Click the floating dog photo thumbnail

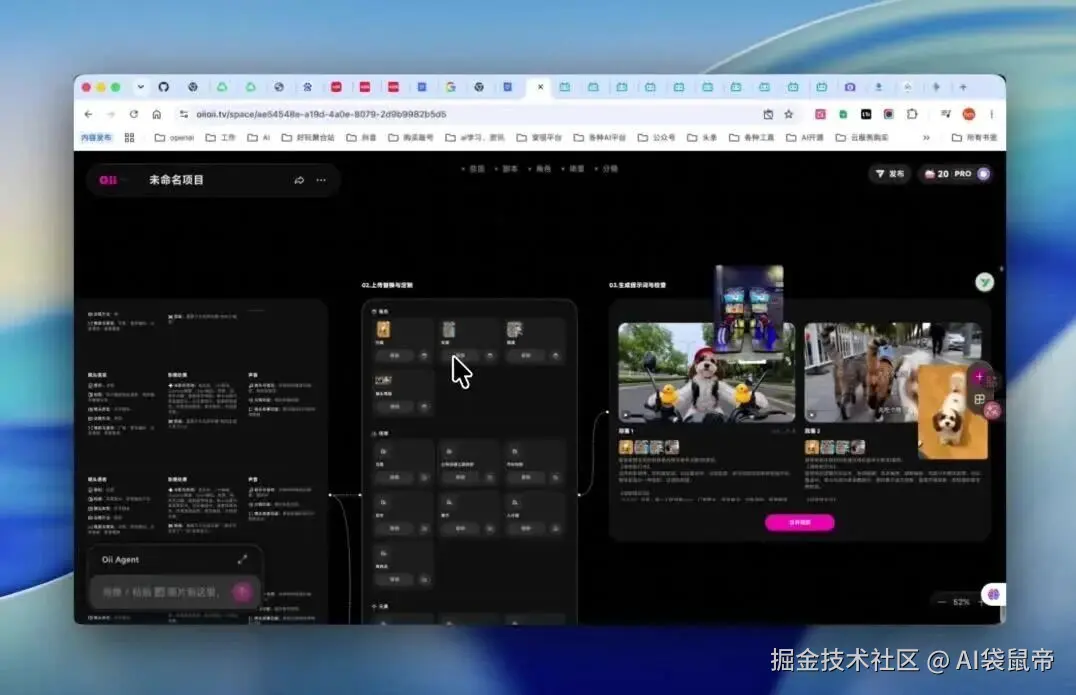coord(953,412)
